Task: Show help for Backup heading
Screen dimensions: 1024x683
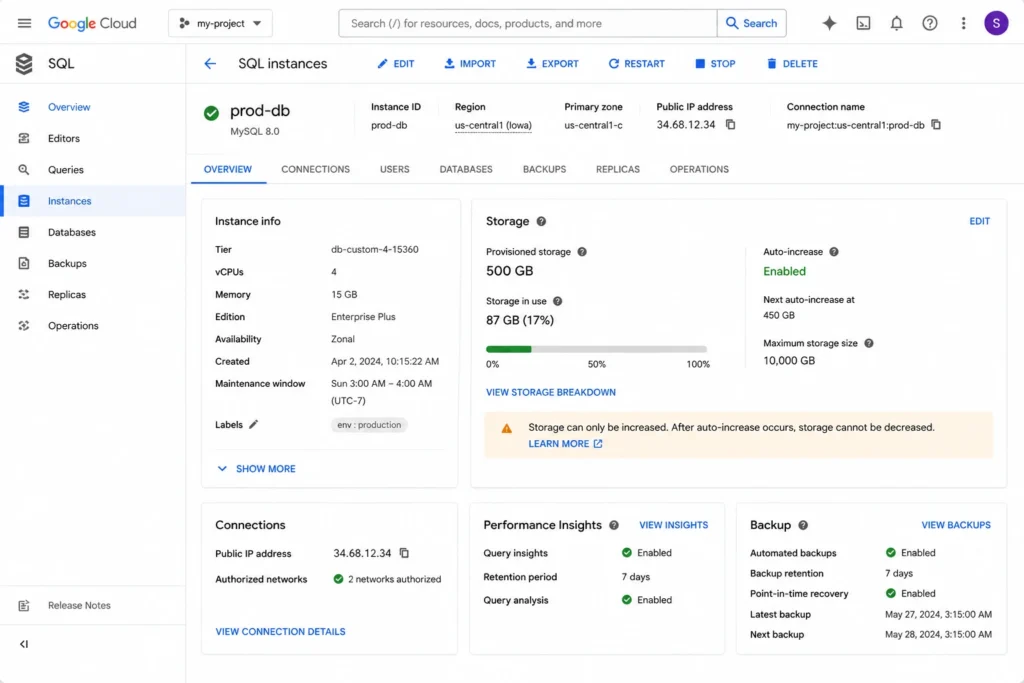Action: point(803,525)
